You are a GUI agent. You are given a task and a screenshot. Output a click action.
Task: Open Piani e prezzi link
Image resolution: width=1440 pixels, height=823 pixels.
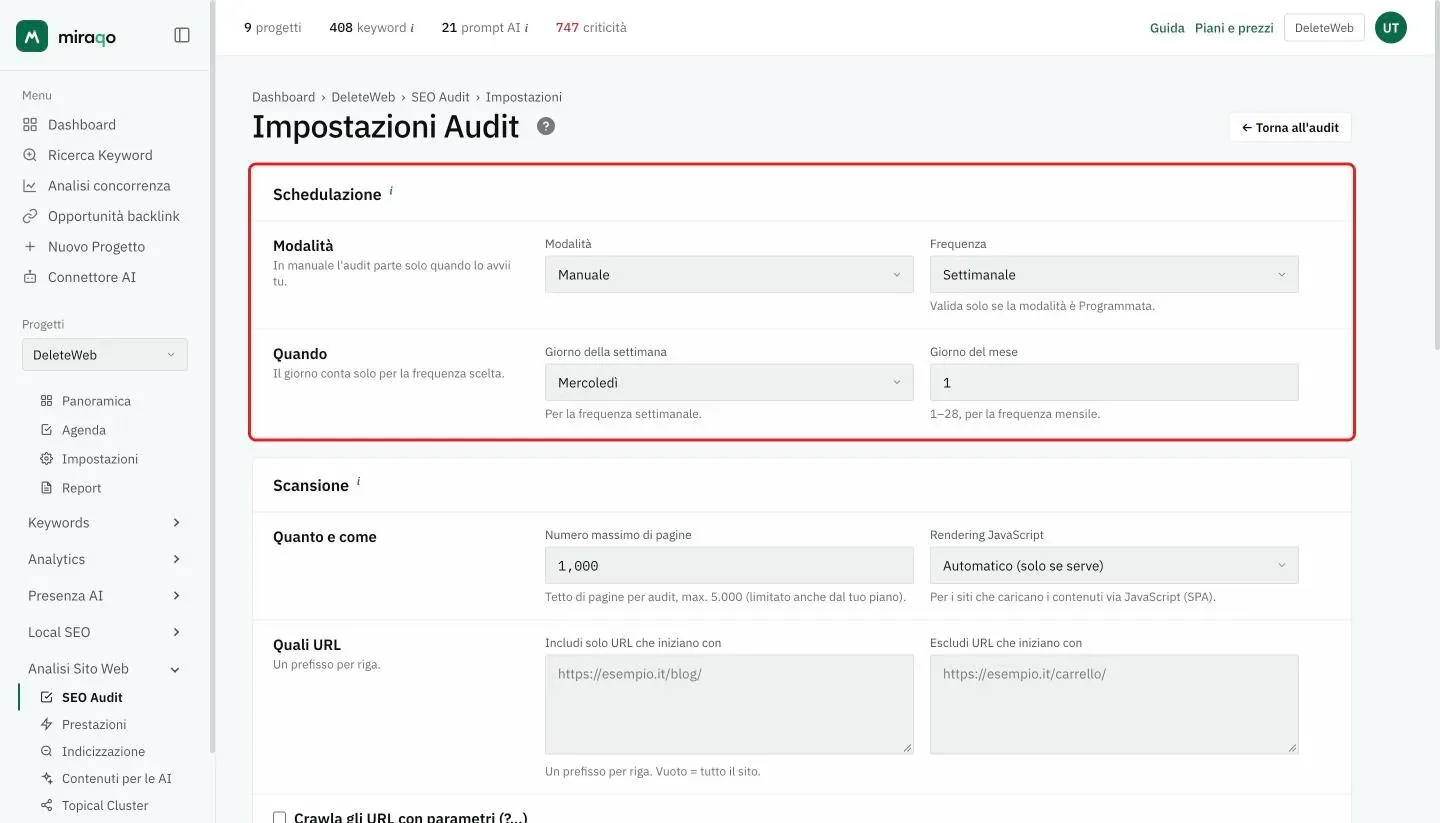(x=1234, y=28)
